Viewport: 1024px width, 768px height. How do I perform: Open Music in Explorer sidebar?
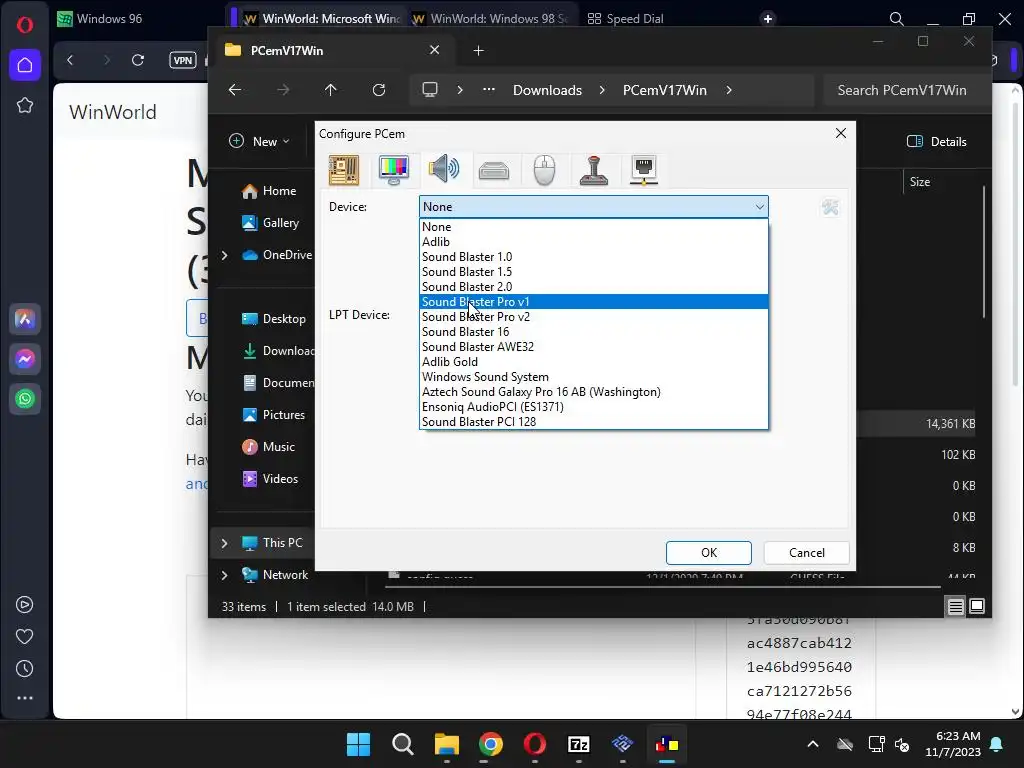click(268, 447)
